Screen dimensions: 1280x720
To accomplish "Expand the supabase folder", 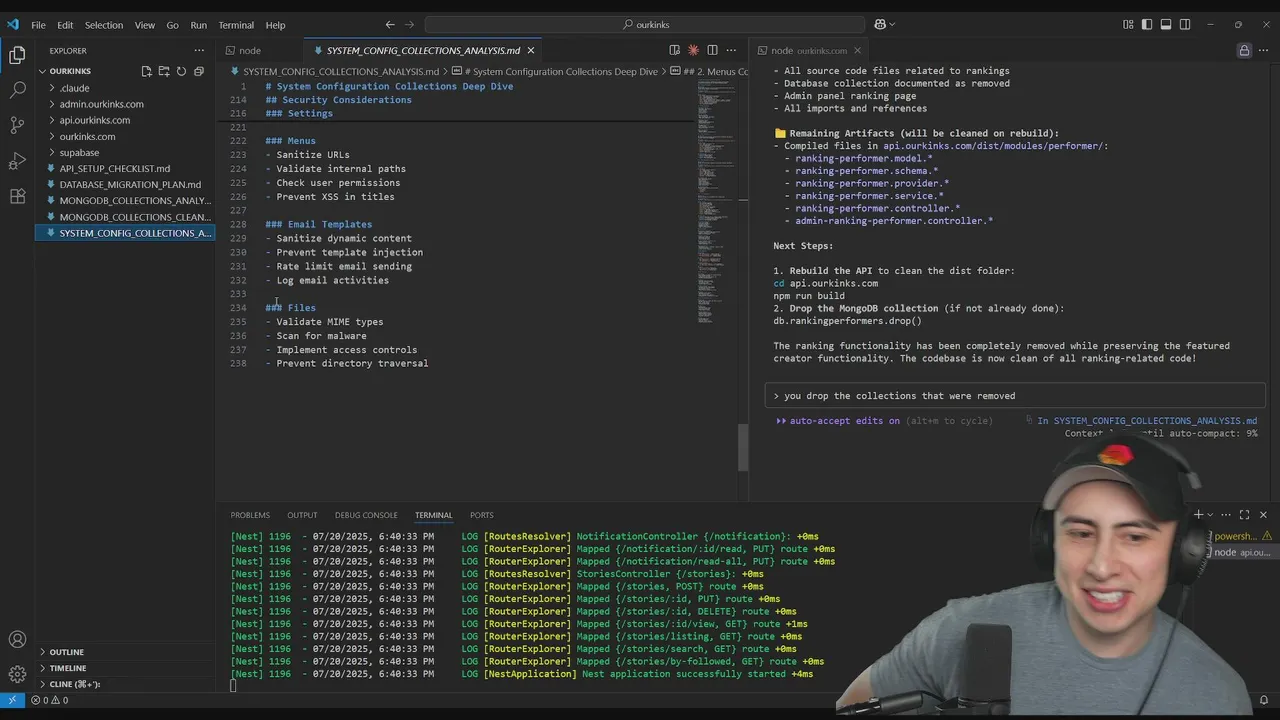I will (x=125, y=152).
